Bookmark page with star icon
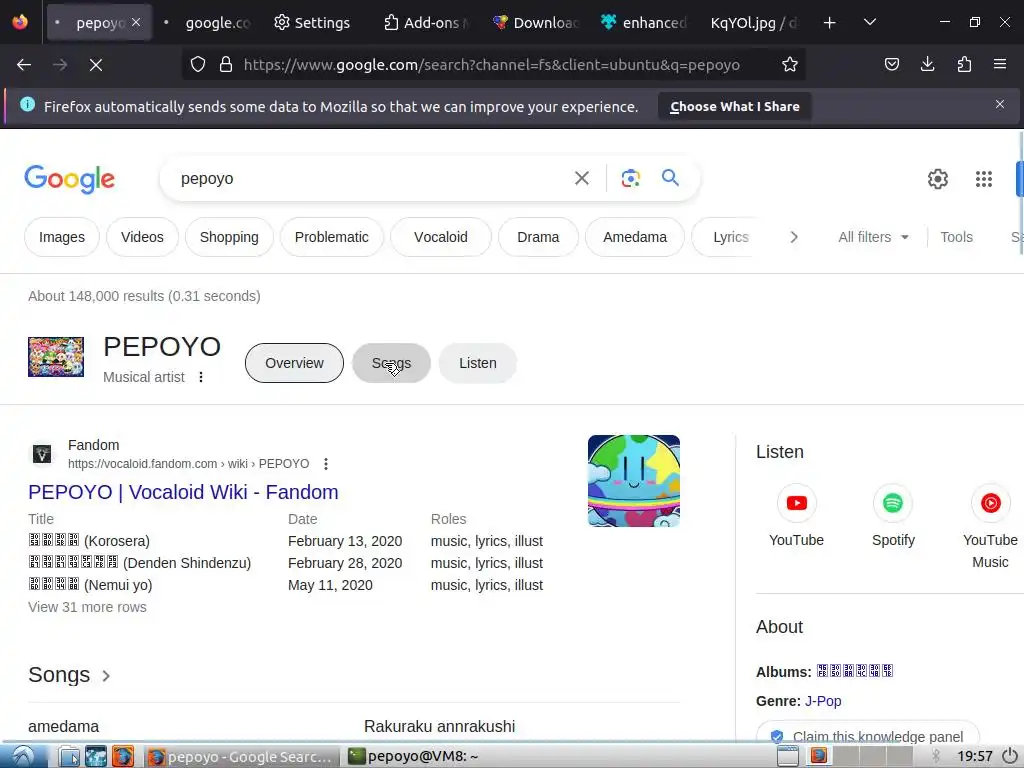This screenshot has width=1024, height=768. (790, 64)
